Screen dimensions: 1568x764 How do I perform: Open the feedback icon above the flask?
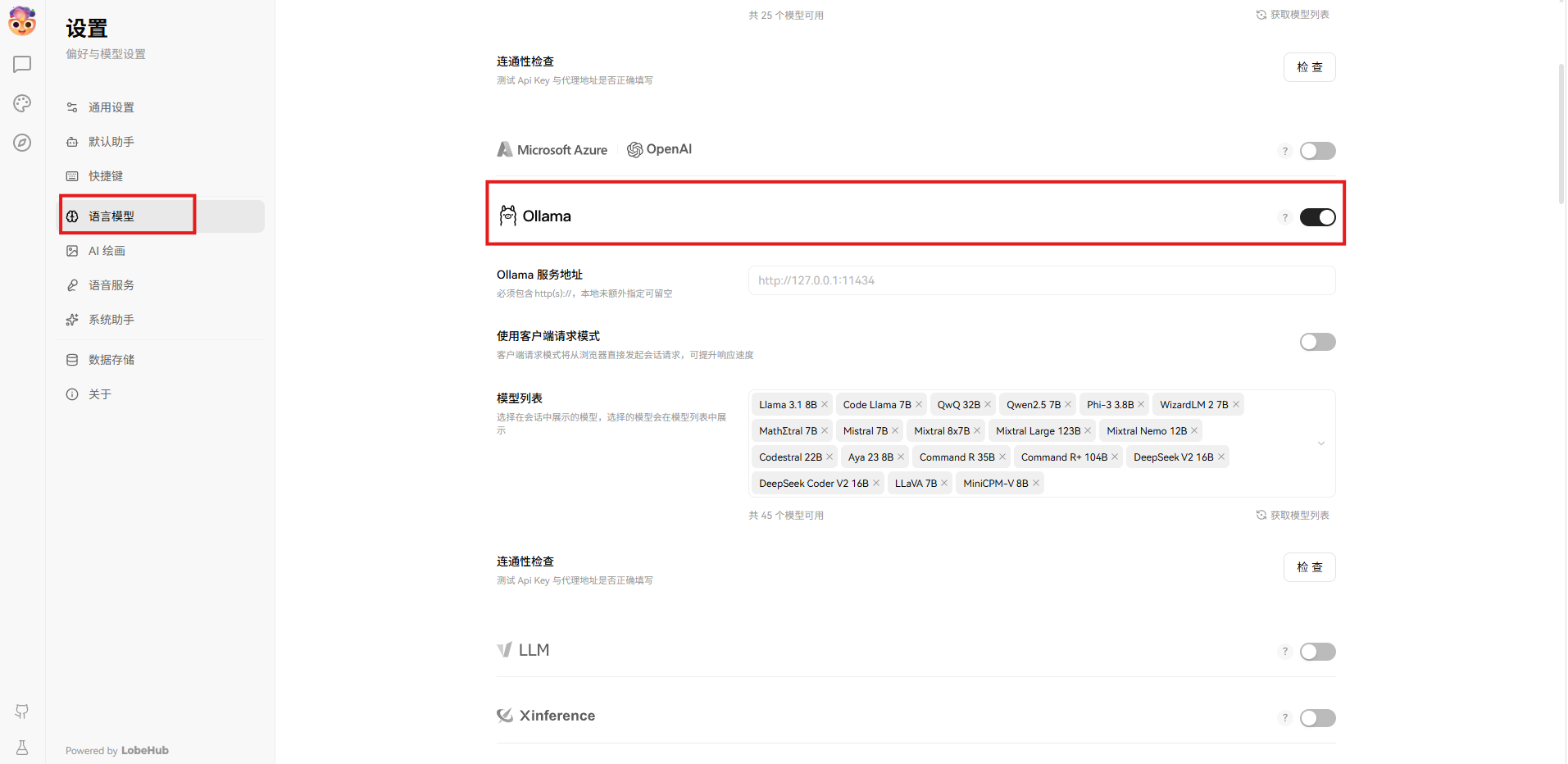pos(22,712)
